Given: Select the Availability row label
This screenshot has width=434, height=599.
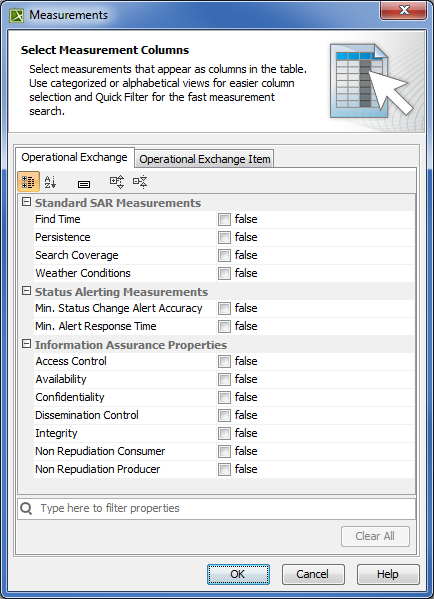Looking at the screenshot, I should pyautogui.click(x=61, y=379).
